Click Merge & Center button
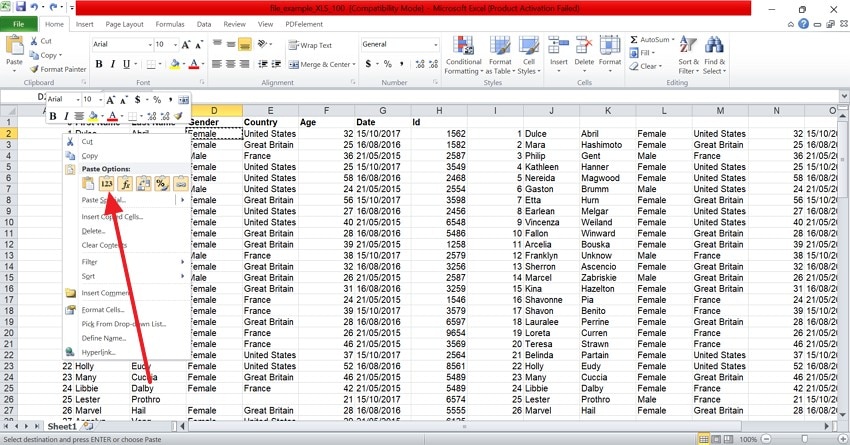The image size is (850, 445). [x=319, y=65]
